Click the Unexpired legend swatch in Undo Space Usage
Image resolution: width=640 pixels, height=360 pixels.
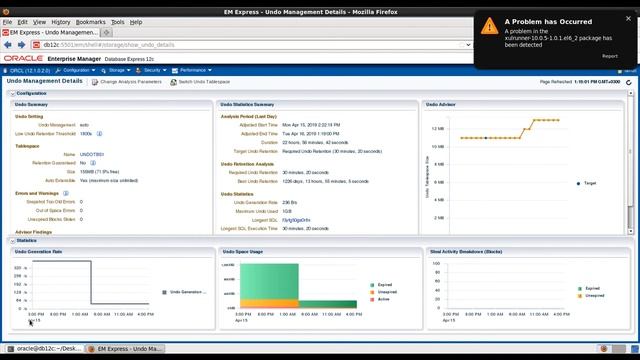372,292
